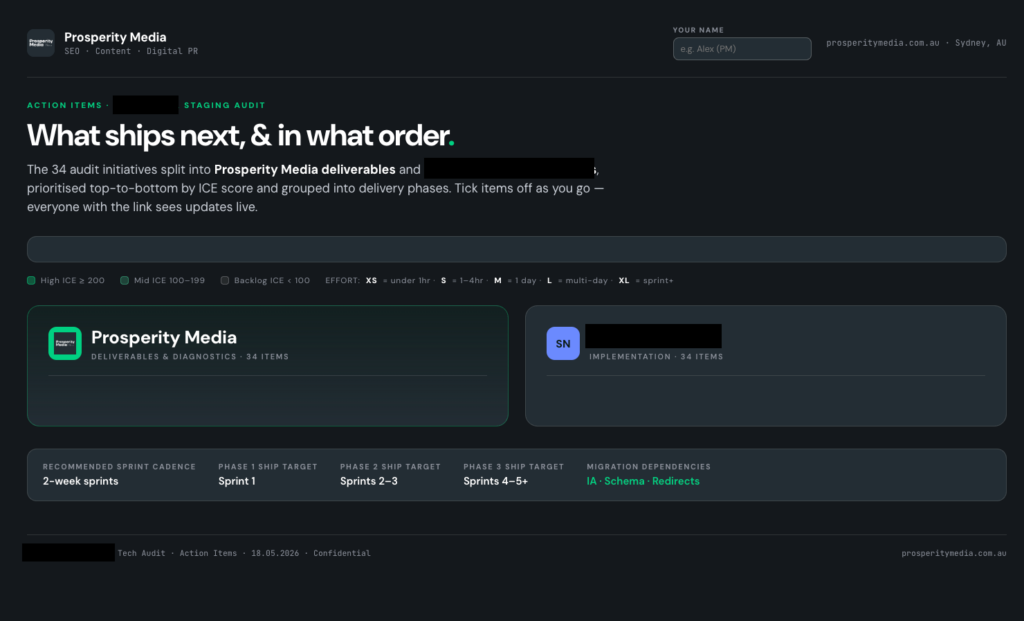Click the Mid ICE legend square
Image resolution: width=1024 pixels, height=621 pixels.
tap(124, 280)
